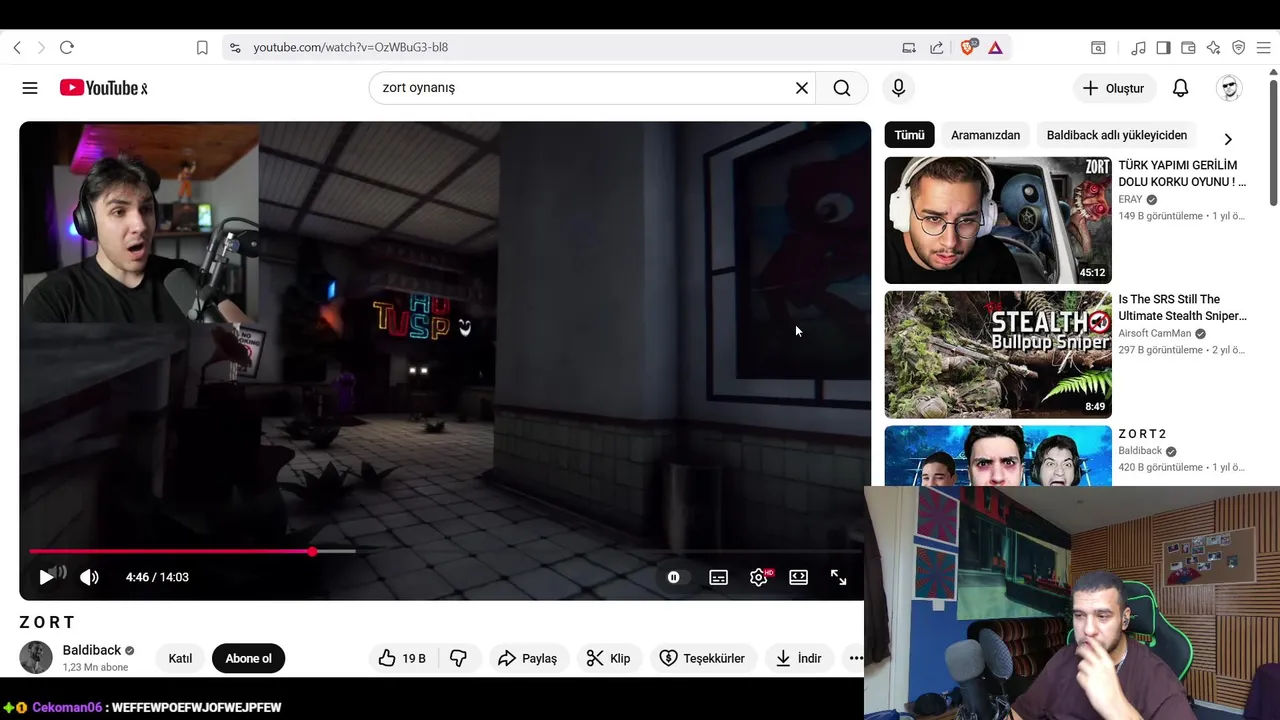Switch to theater mode
1280x720 pixels.
(798, 577)
